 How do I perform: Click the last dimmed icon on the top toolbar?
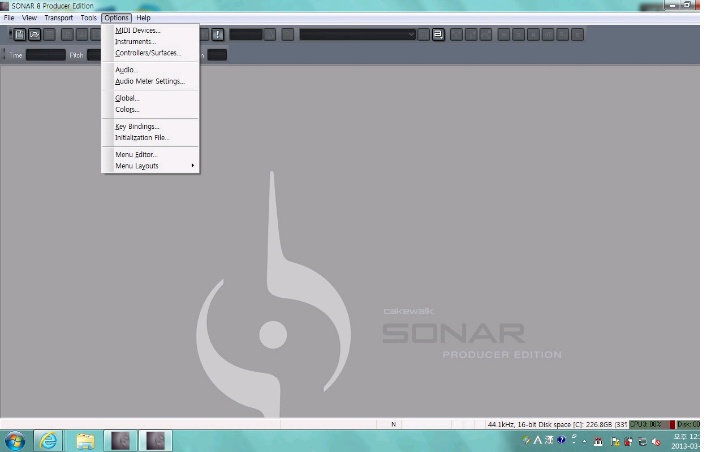[x=577, y=35]
